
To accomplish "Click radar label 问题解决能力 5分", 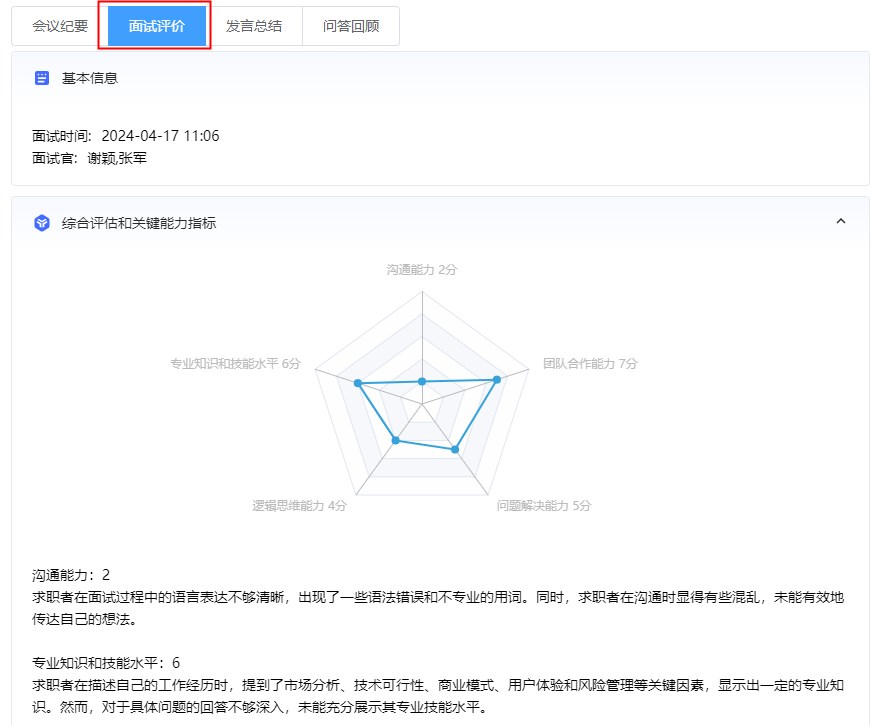I will pyautogui.click(x=543, y=505).
